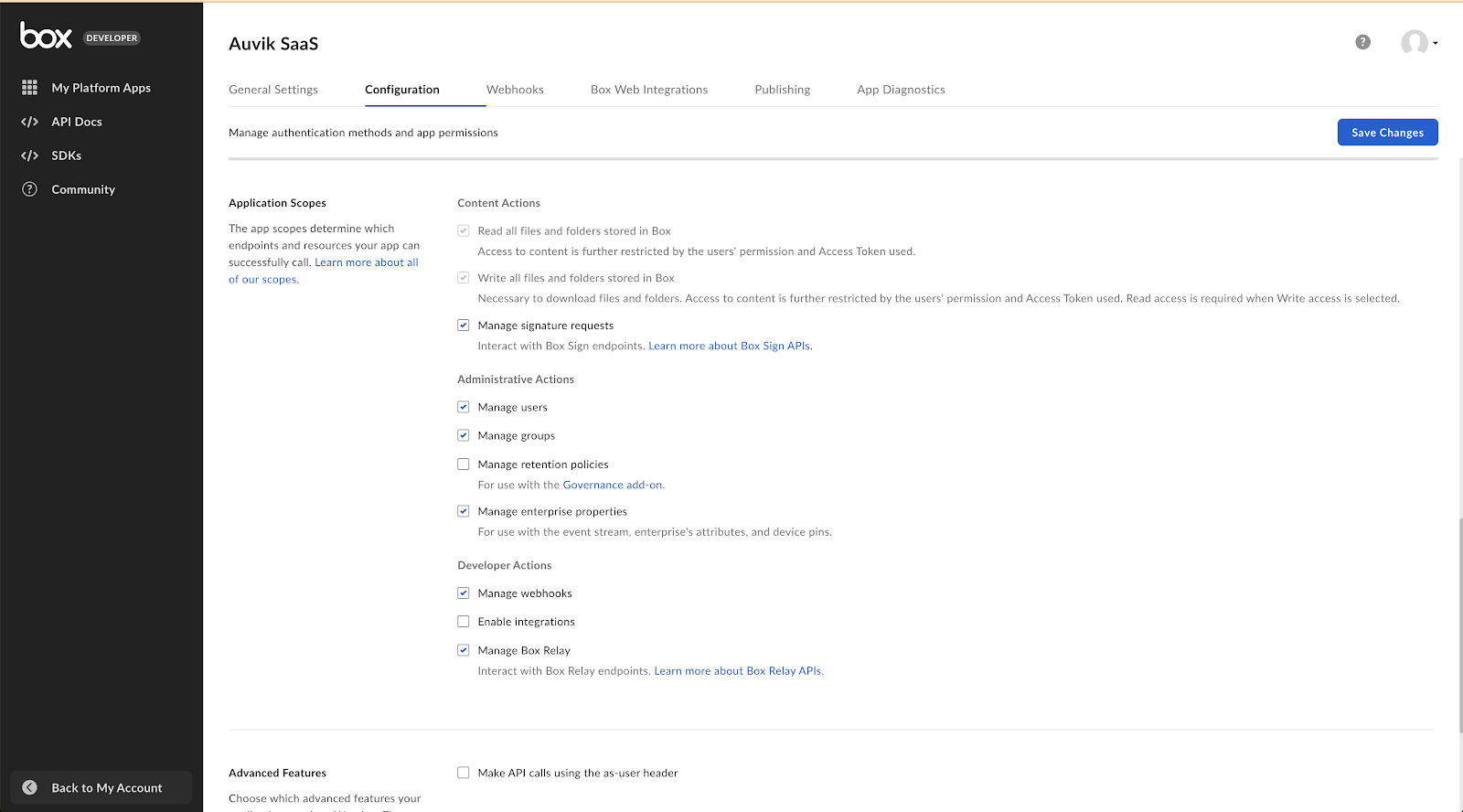Expand the account dropdown arrow
Image resolution: width=1463 pixels, height=812 pixels.
(x=1435, y=43)
